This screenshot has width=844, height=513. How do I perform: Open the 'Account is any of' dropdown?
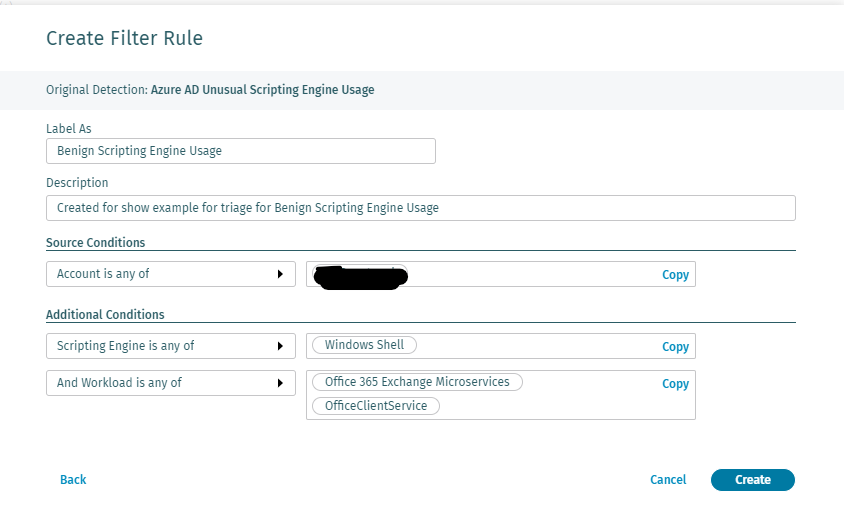point(171,274)
